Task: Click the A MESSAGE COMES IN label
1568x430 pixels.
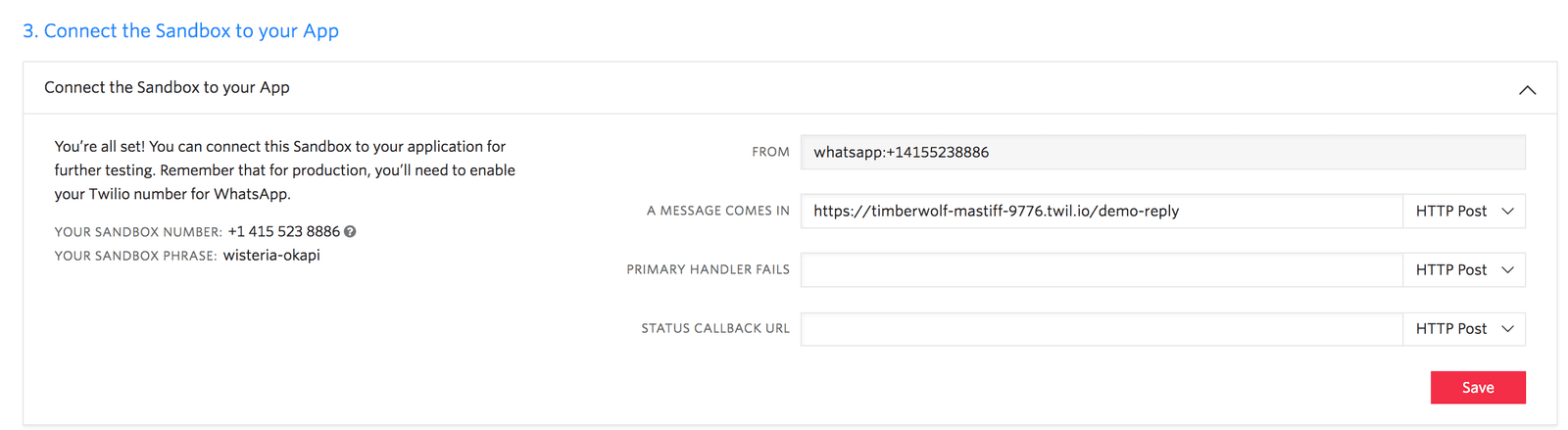Action: 717,212
